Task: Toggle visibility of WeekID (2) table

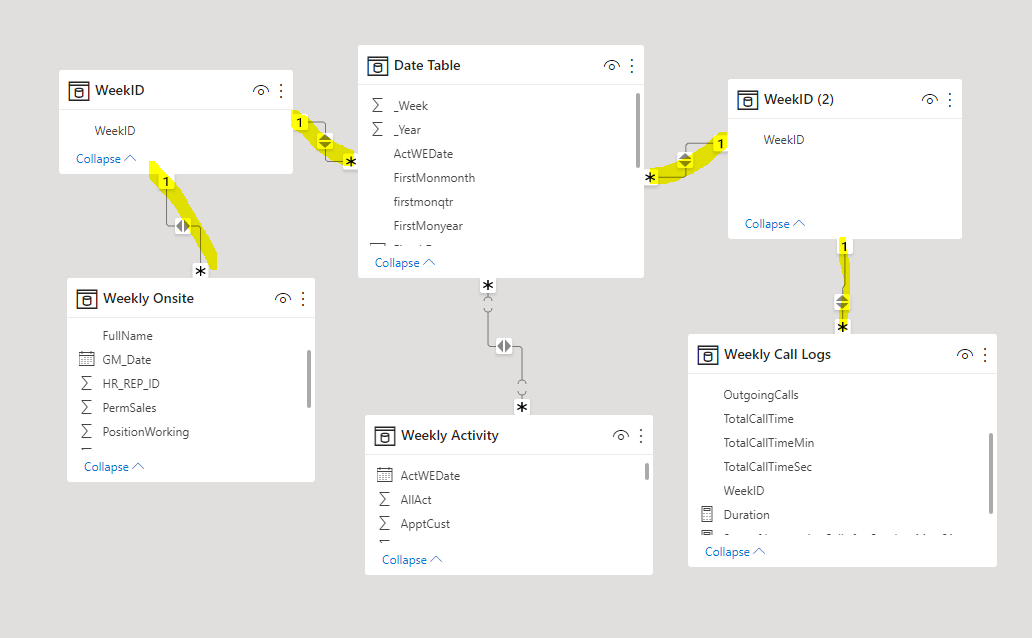Action: [929, 100]
